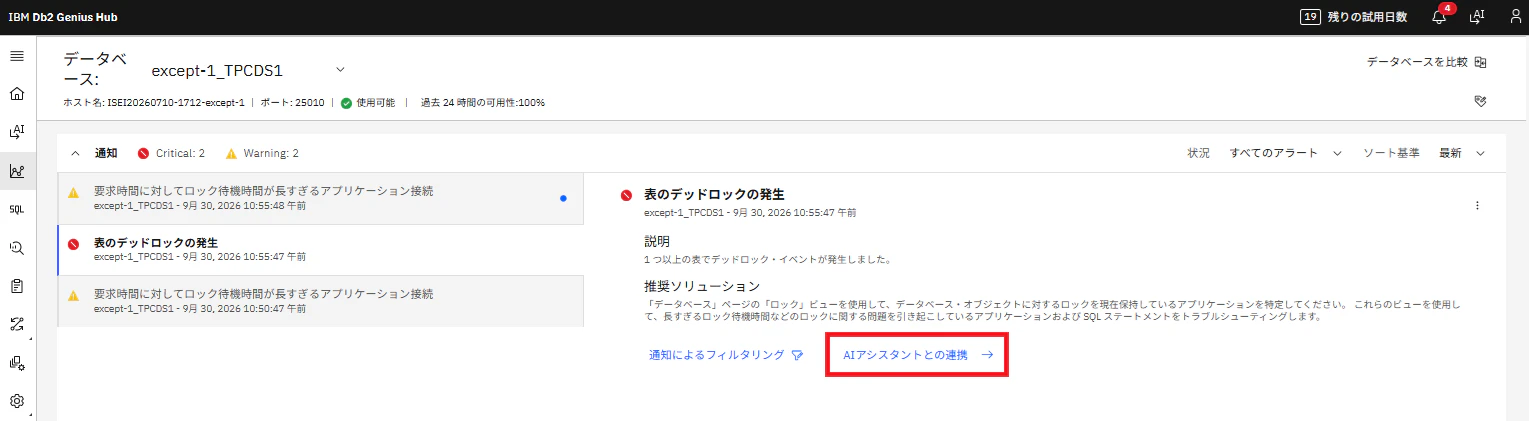Click 過去 24 時間の可用性:100% text
The height and width of the screenshot is (421, 1529).
[x=483, y=103]
